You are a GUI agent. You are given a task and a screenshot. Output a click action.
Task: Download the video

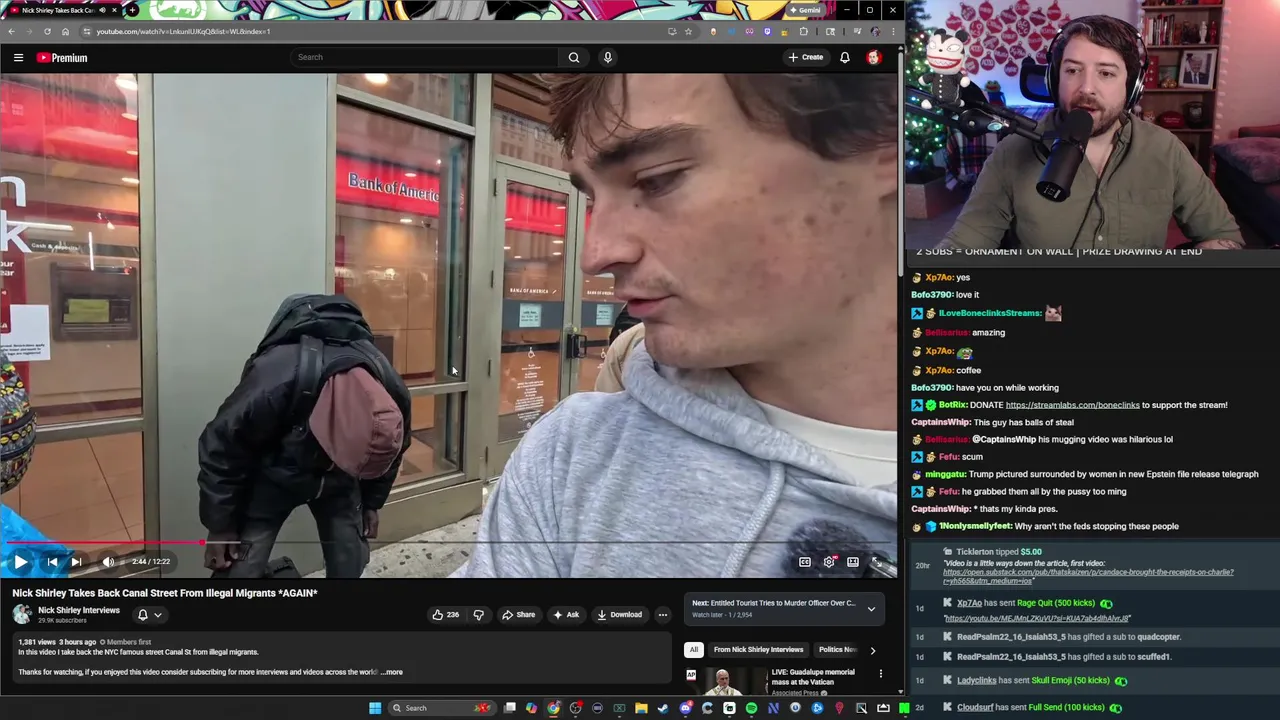click(x=619, y=615)
